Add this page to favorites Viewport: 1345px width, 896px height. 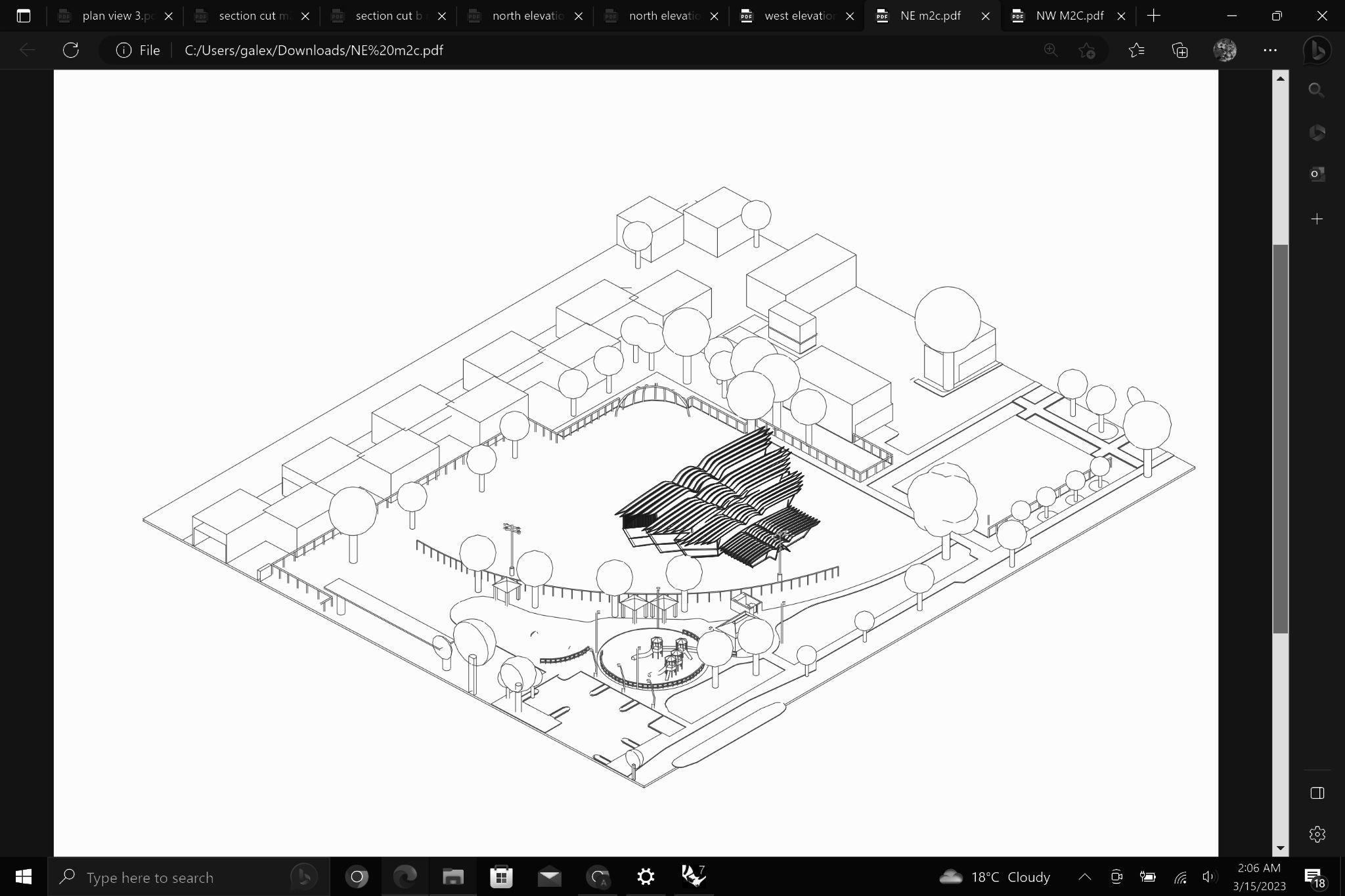1087,51
